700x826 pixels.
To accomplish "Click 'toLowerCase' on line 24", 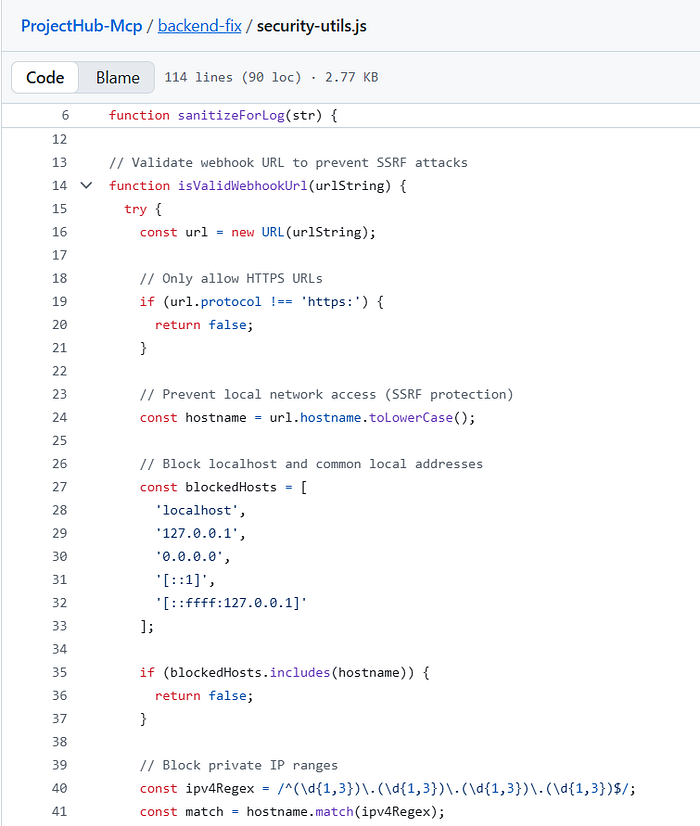I will coord(411,417).
